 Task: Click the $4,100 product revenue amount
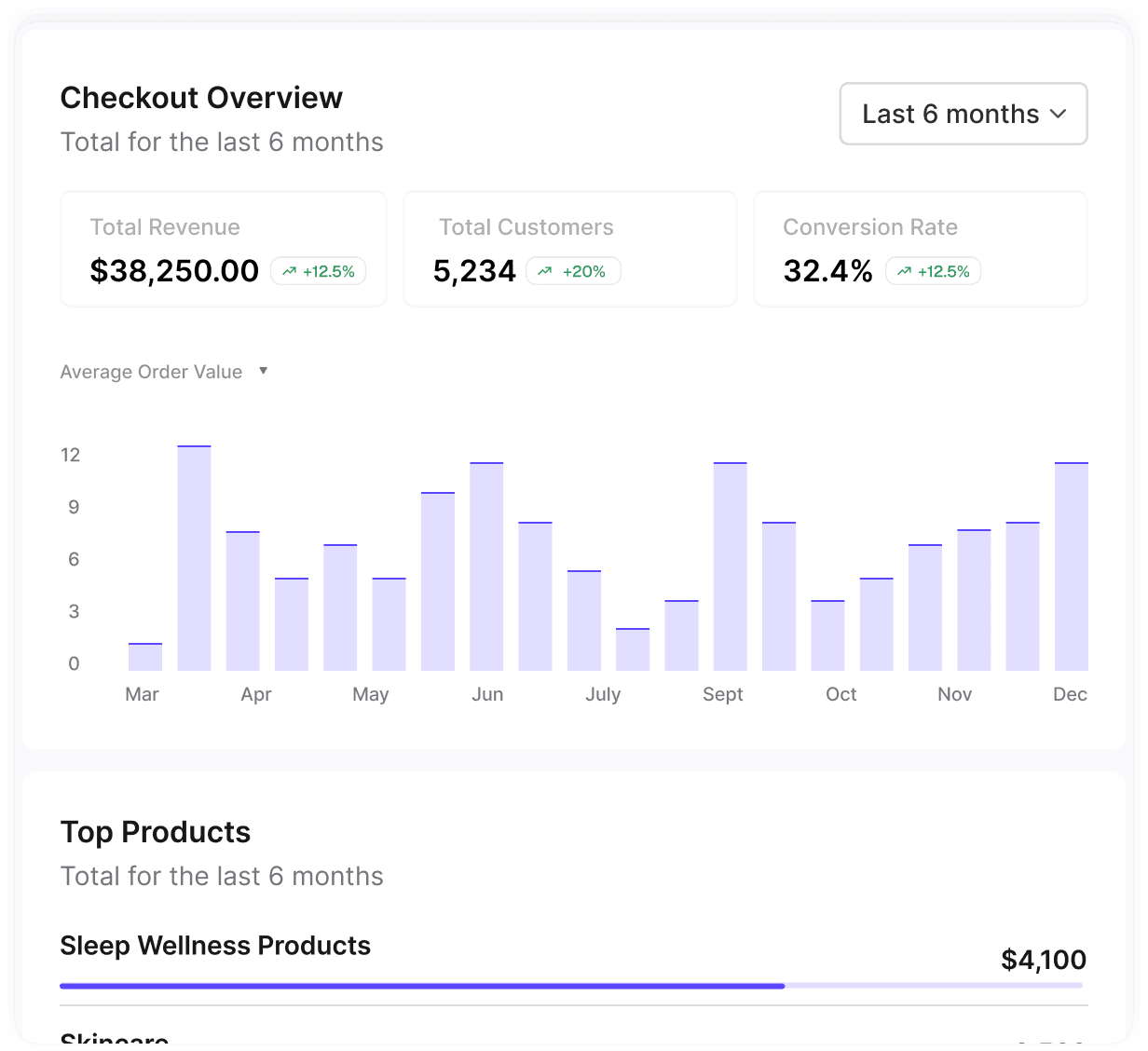1044,960
